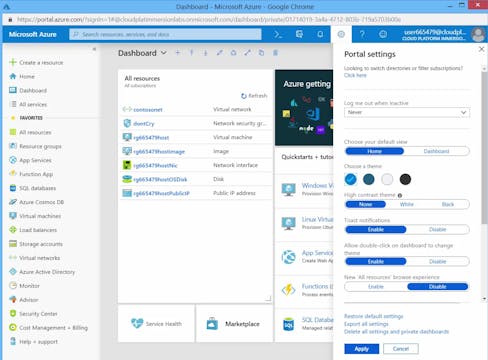Viewport: 488px width, 360px height.
Task: Open the contosonet virtual network resource
Action: 148,109
